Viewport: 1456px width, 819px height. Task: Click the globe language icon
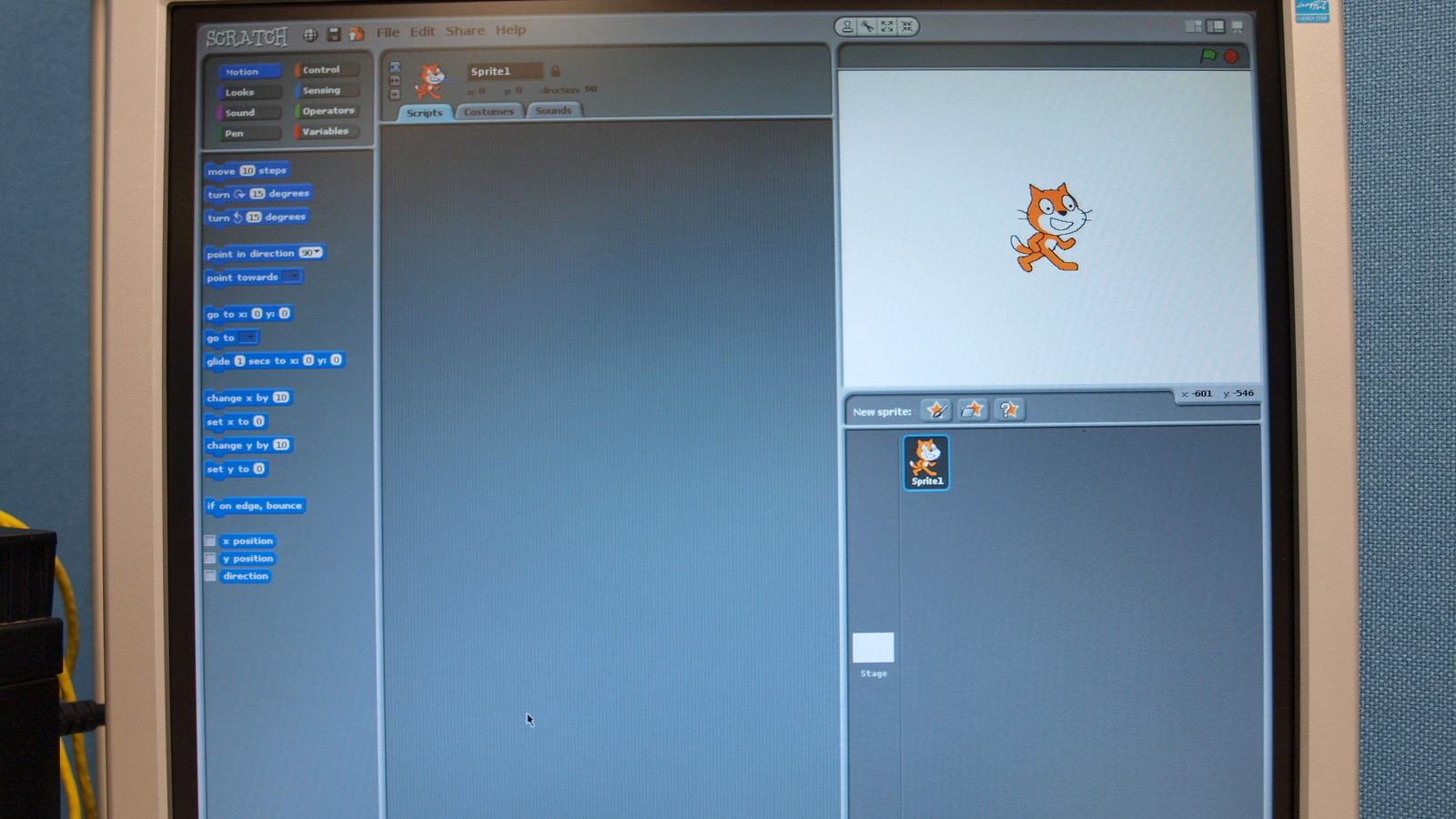310,35
